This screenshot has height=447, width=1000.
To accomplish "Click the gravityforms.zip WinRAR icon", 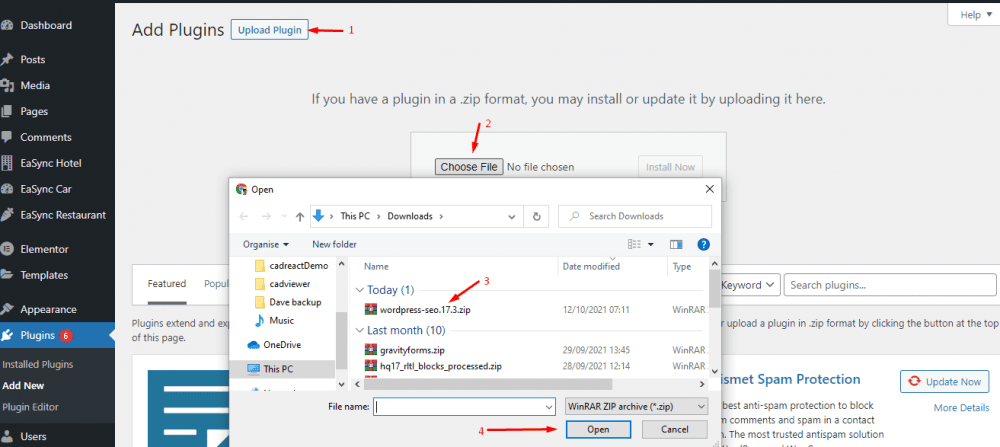I will click(371, 350).
